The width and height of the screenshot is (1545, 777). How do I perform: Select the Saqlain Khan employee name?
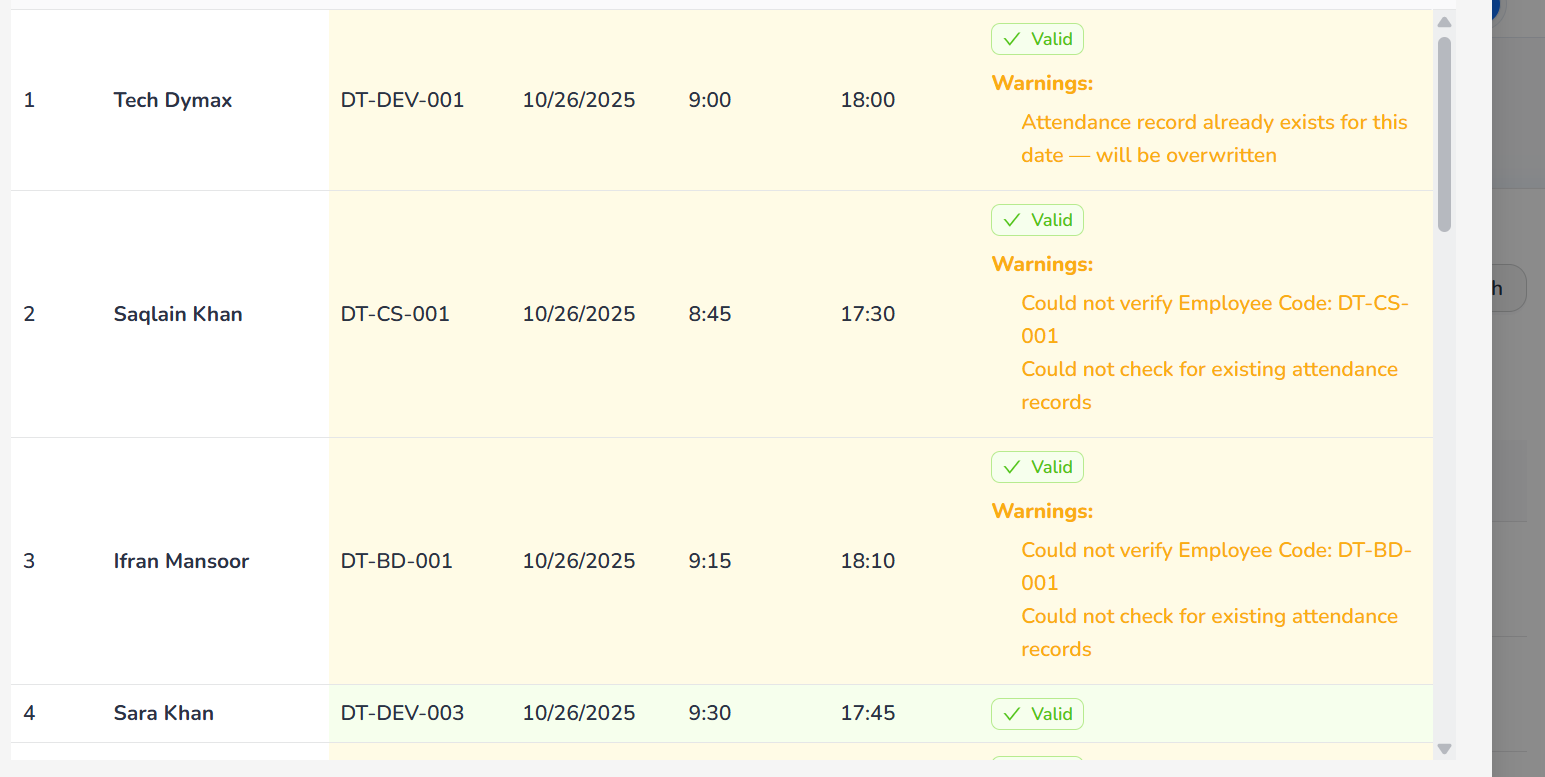[178, 314]
